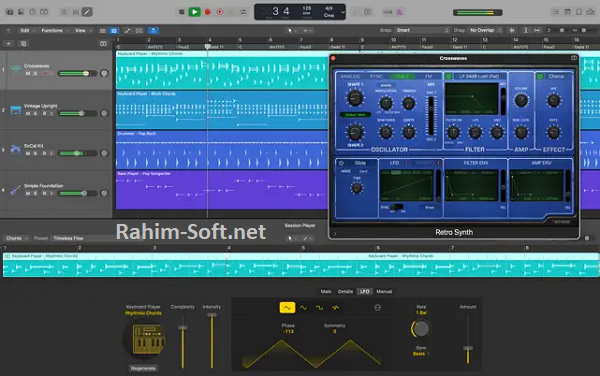Select the SoCal Kit drum track icon

[15, 149]
